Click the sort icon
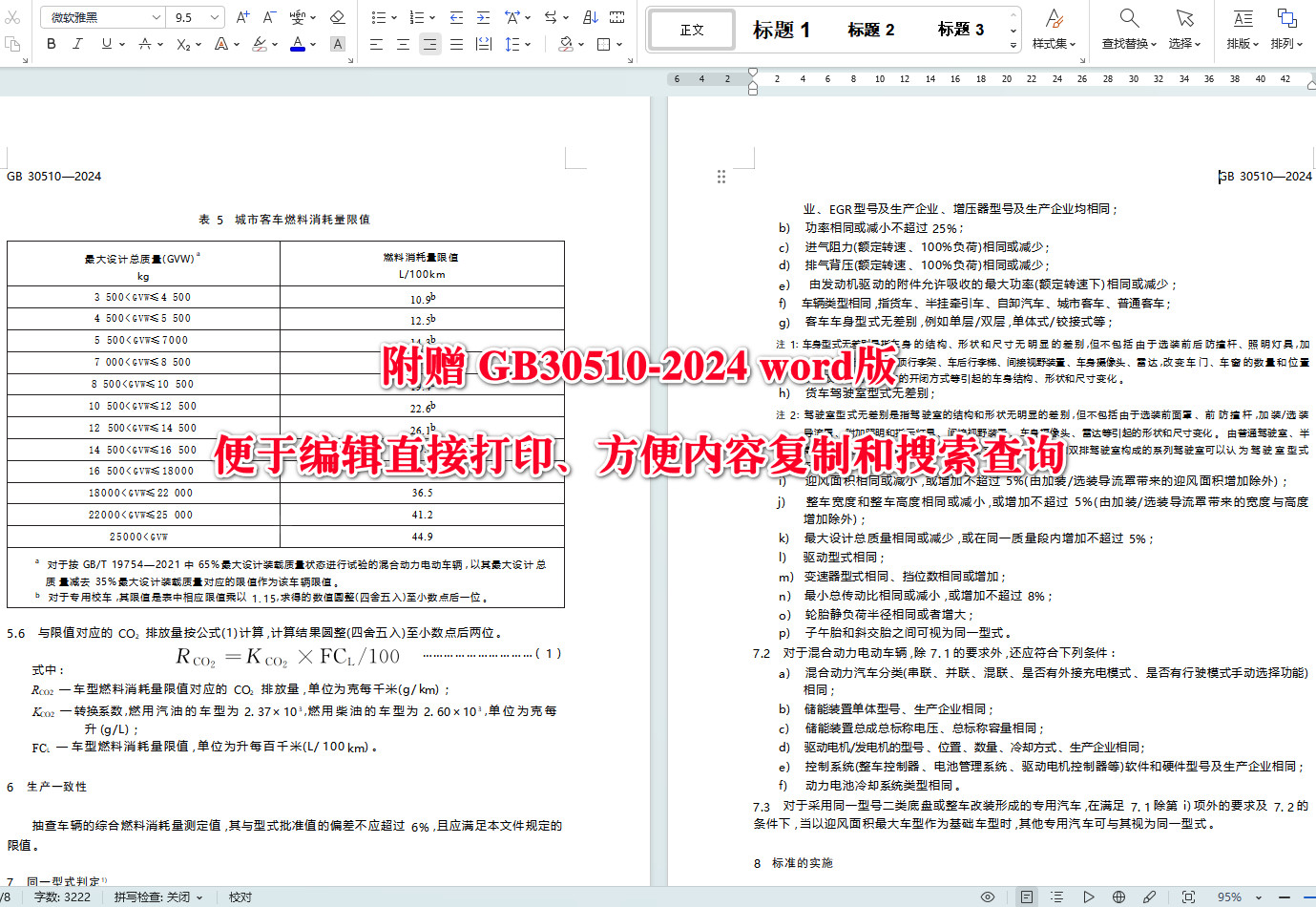 590,17
